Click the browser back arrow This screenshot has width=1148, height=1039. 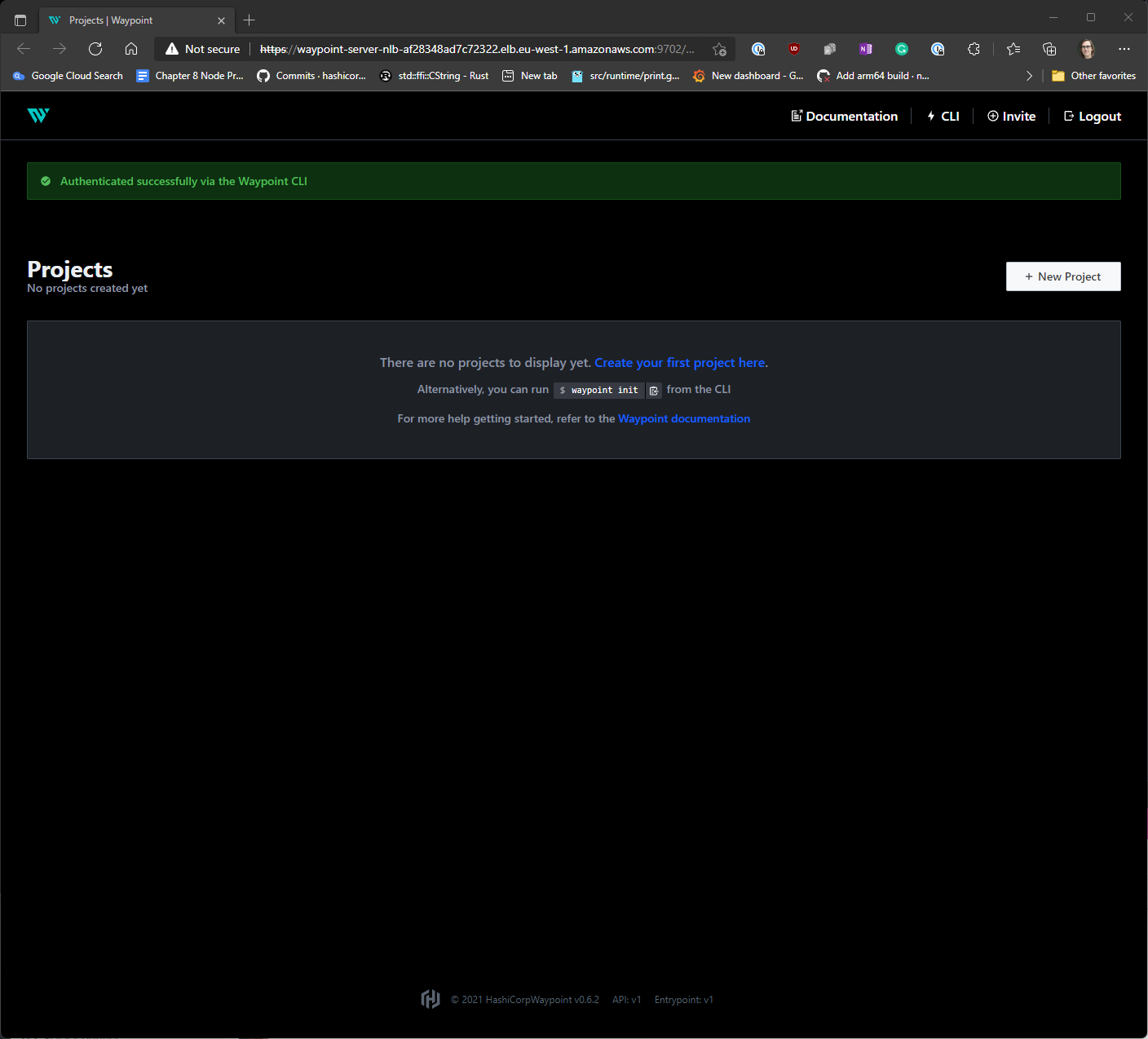(24, 49)
